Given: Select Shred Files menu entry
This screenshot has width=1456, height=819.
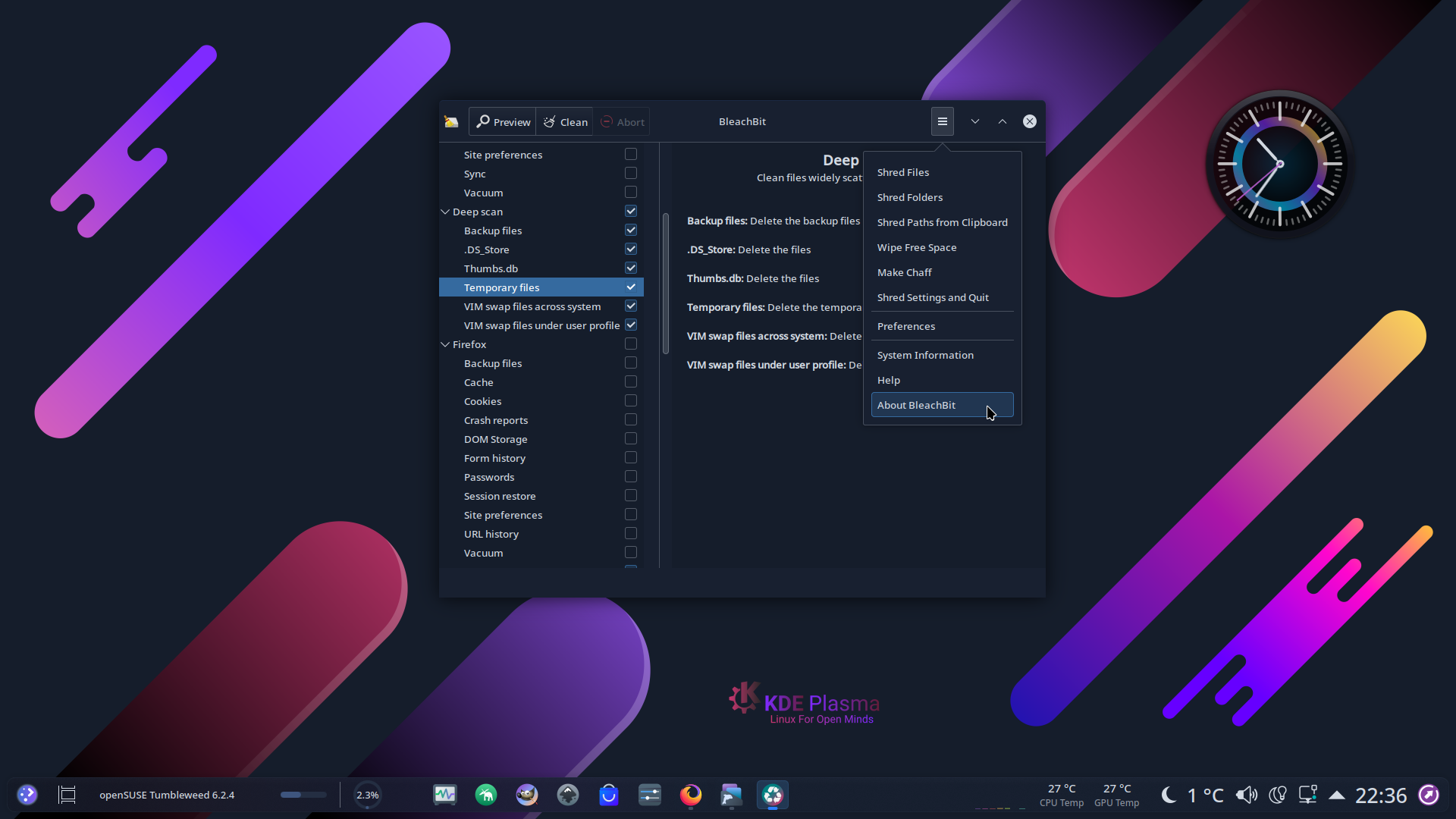Looking at the screenshot, I should (x=942, y=172).
